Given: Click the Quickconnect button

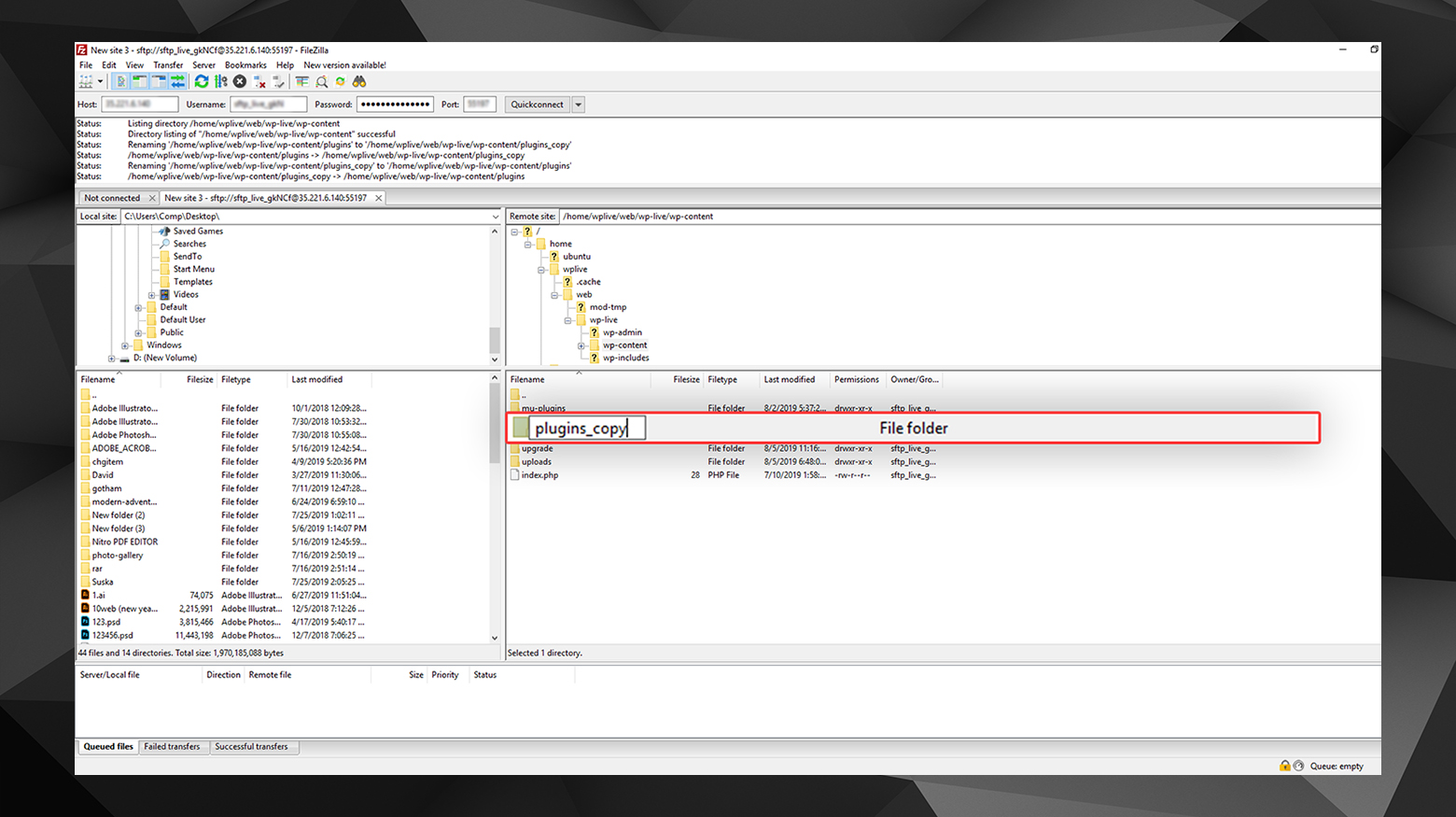Looking at the screenshot, I should [537, 105].
